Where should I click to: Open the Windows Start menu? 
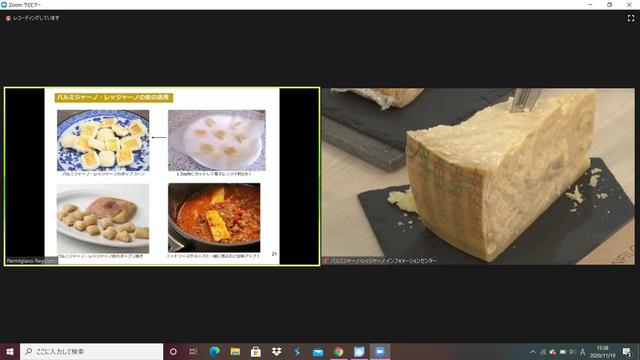(x=10, y=351)
